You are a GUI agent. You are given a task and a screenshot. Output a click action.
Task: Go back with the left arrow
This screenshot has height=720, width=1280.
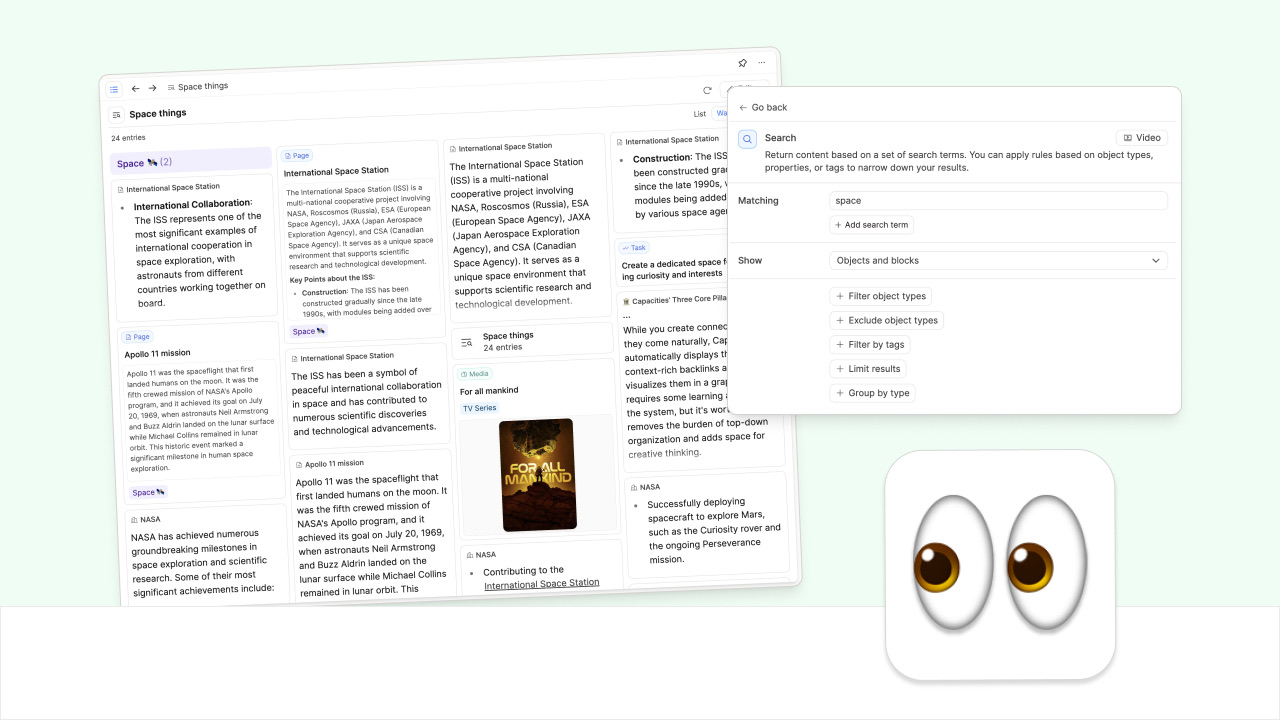click(x=136, y=89)
